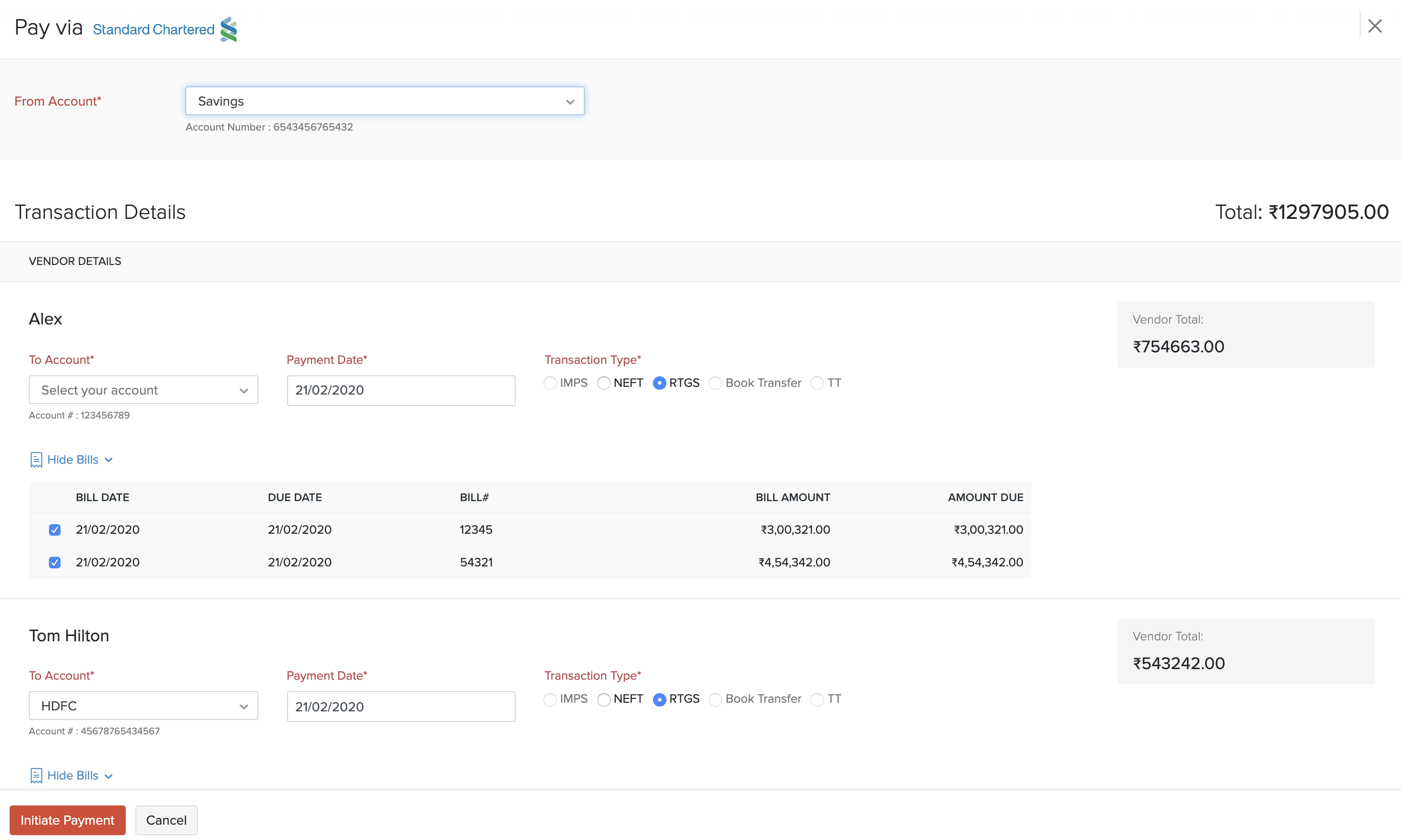1401x840 pixels.
Task: Open Alex's To Account dropdown
Action: (x=143, y=389)
